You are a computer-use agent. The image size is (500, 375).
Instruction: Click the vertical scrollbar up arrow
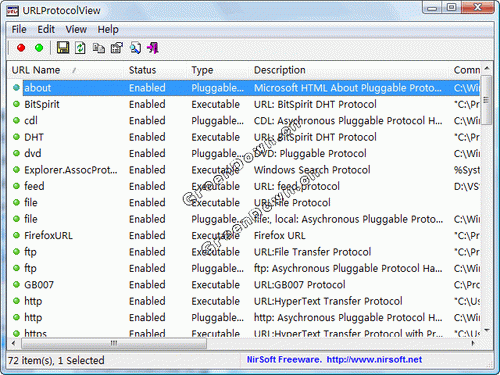point(487,69)
